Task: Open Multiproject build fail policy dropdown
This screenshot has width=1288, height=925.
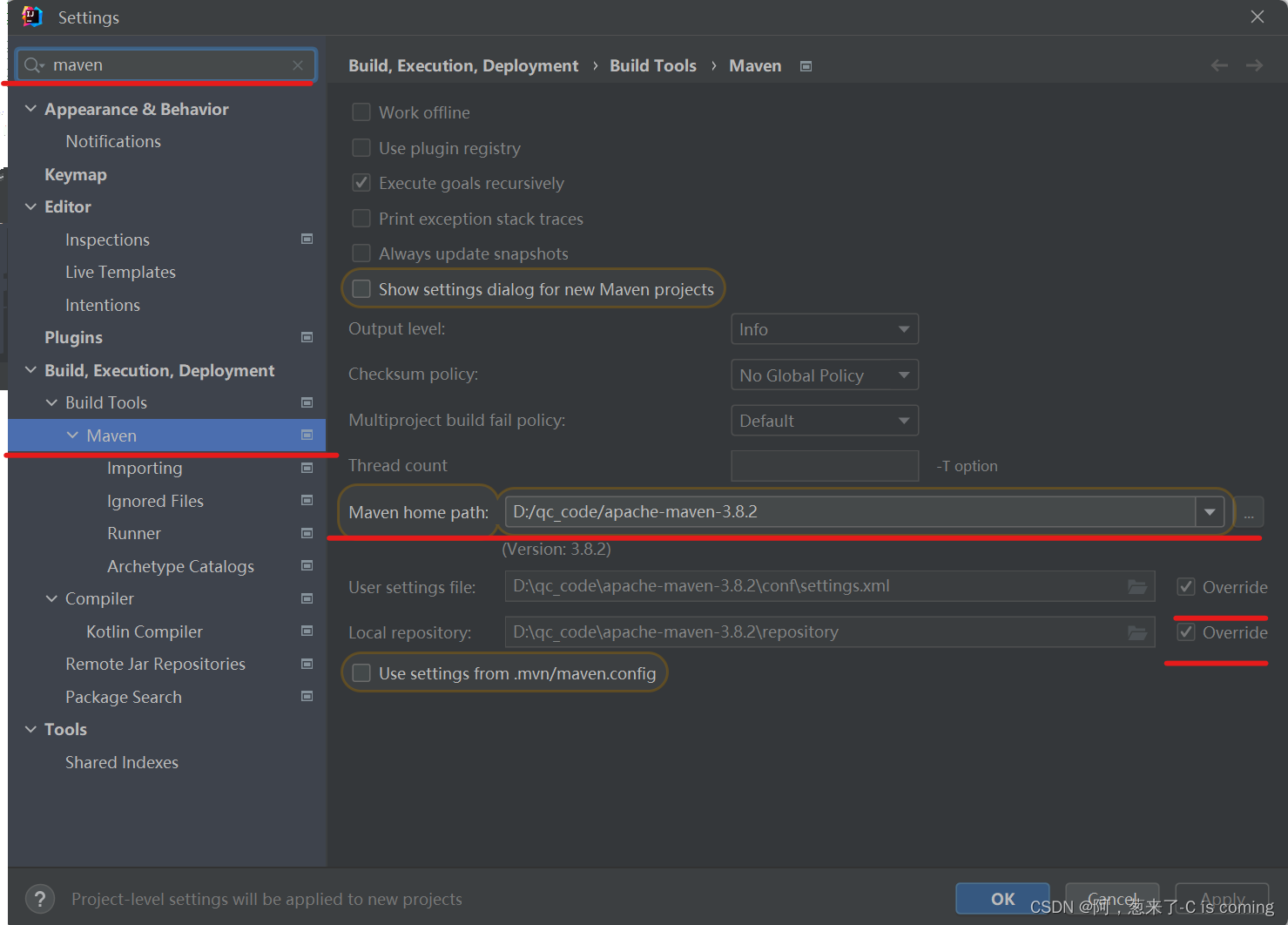Action: 825,421
